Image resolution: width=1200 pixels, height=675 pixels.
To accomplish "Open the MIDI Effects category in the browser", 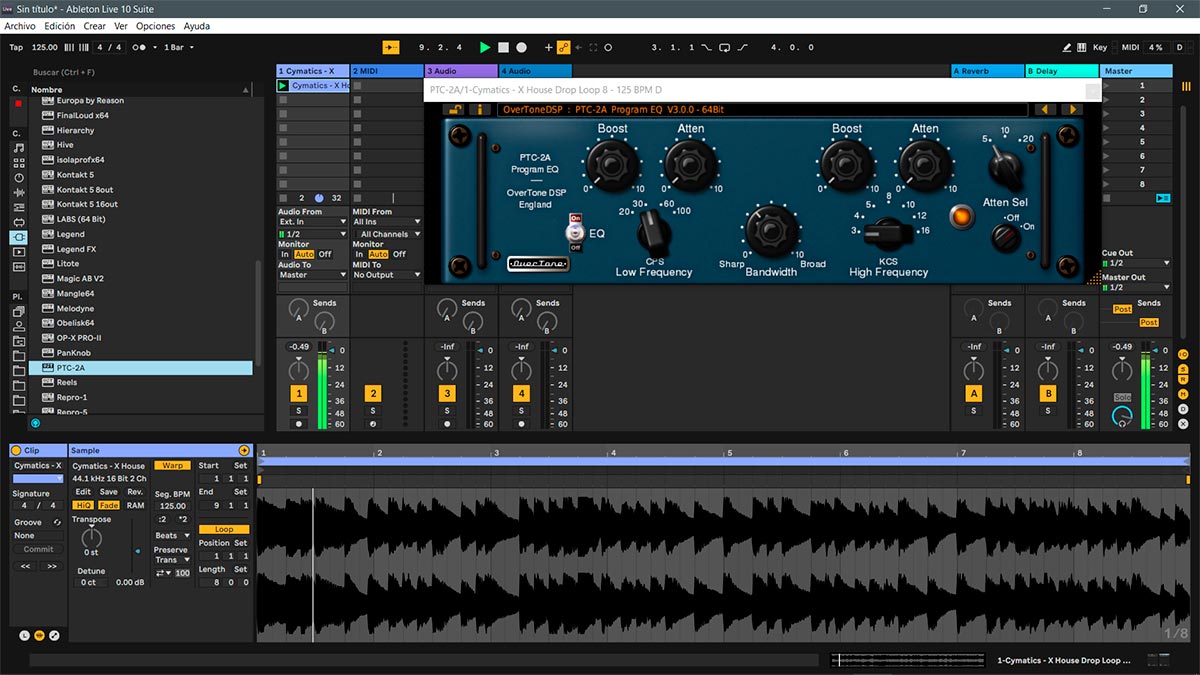I will [18, 208].
